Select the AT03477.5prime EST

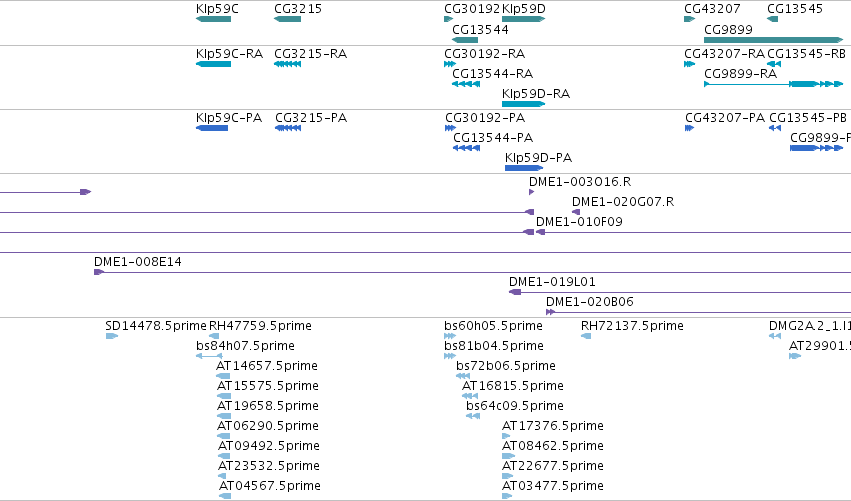507,496
